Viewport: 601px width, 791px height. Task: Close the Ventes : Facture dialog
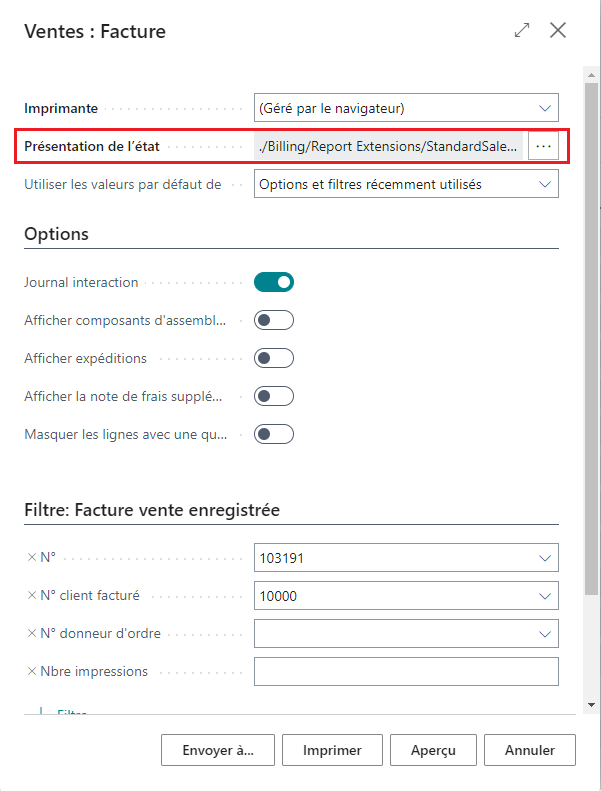tap(558, 31)
